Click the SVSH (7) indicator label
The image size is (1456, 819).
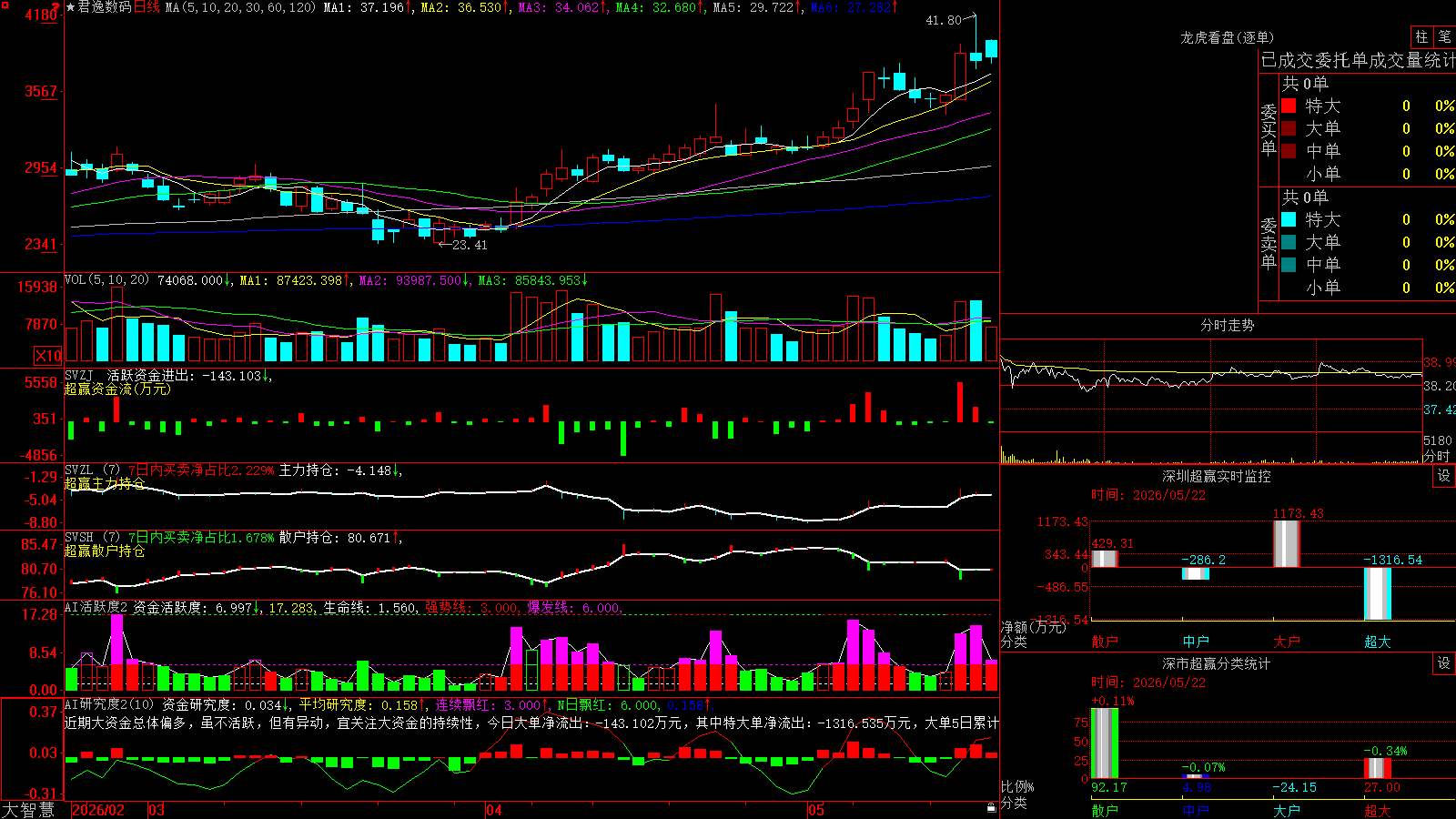[92, 538]
